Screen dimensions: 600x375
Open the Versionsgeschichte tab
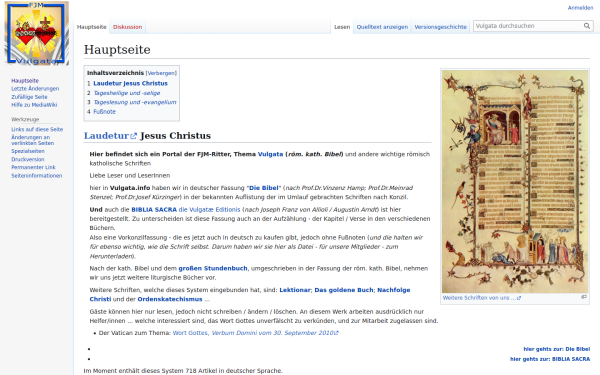pos(440,27)
